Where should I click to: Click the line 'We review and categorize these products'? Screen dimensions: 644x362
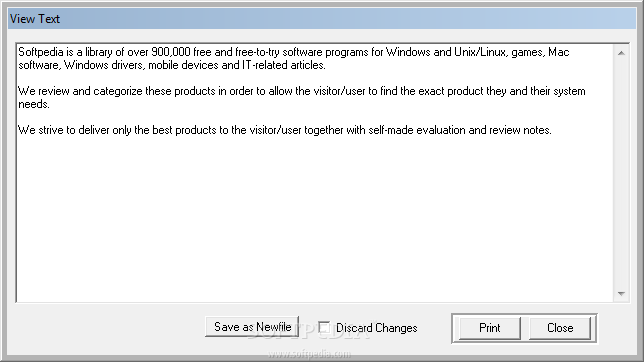coord(302,91)
